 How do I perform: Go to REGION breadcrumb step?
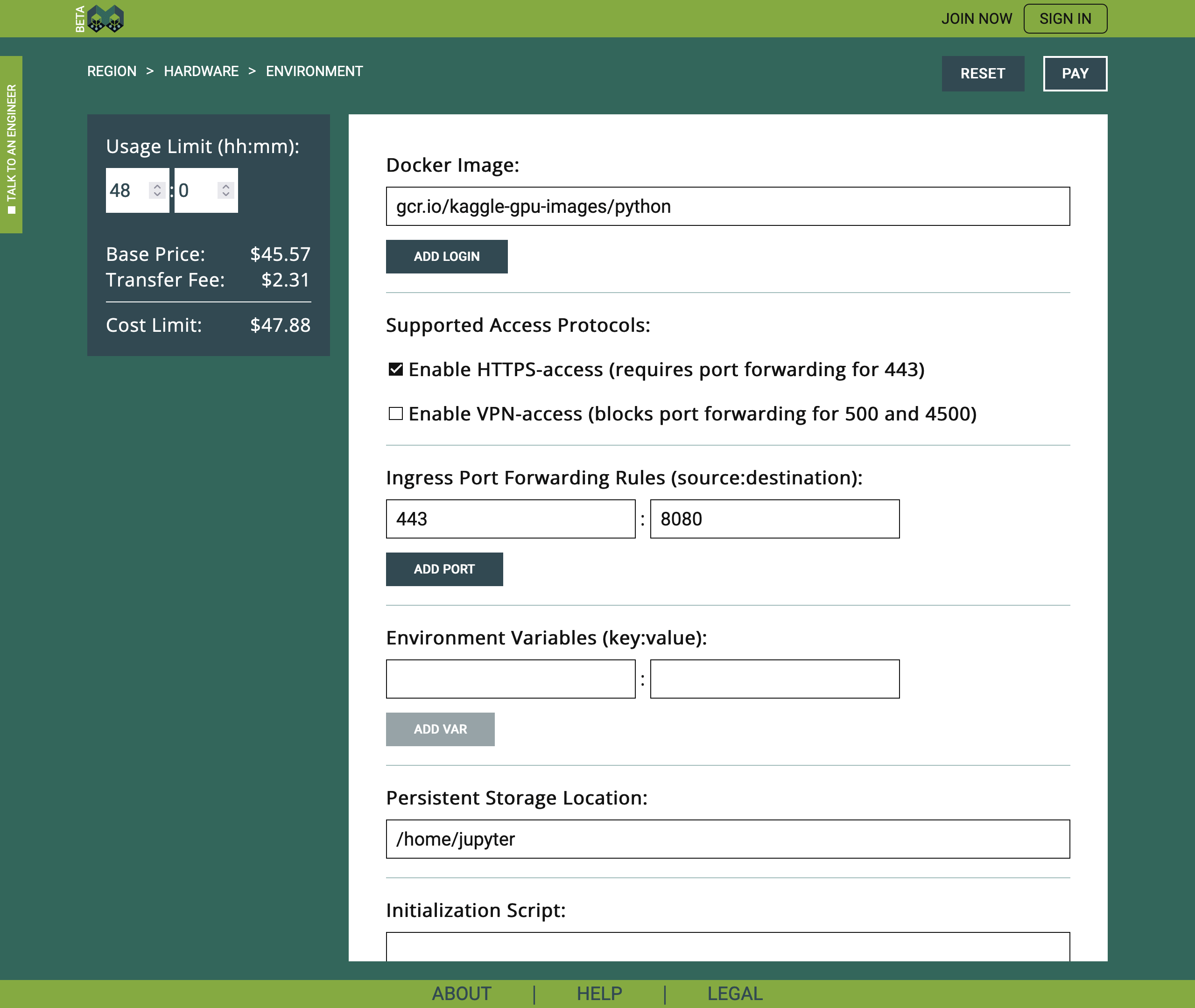pyautogui.click(x=112, y=71)
